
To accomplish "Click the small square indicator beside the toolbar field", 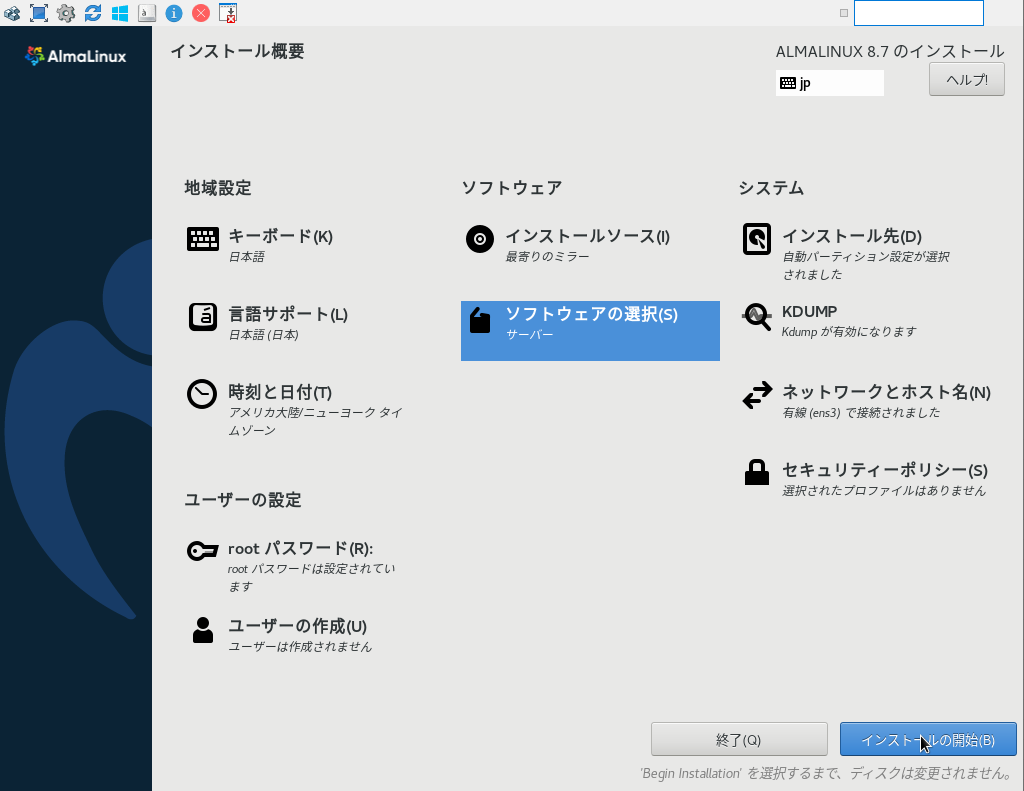I will pos(844,13).
